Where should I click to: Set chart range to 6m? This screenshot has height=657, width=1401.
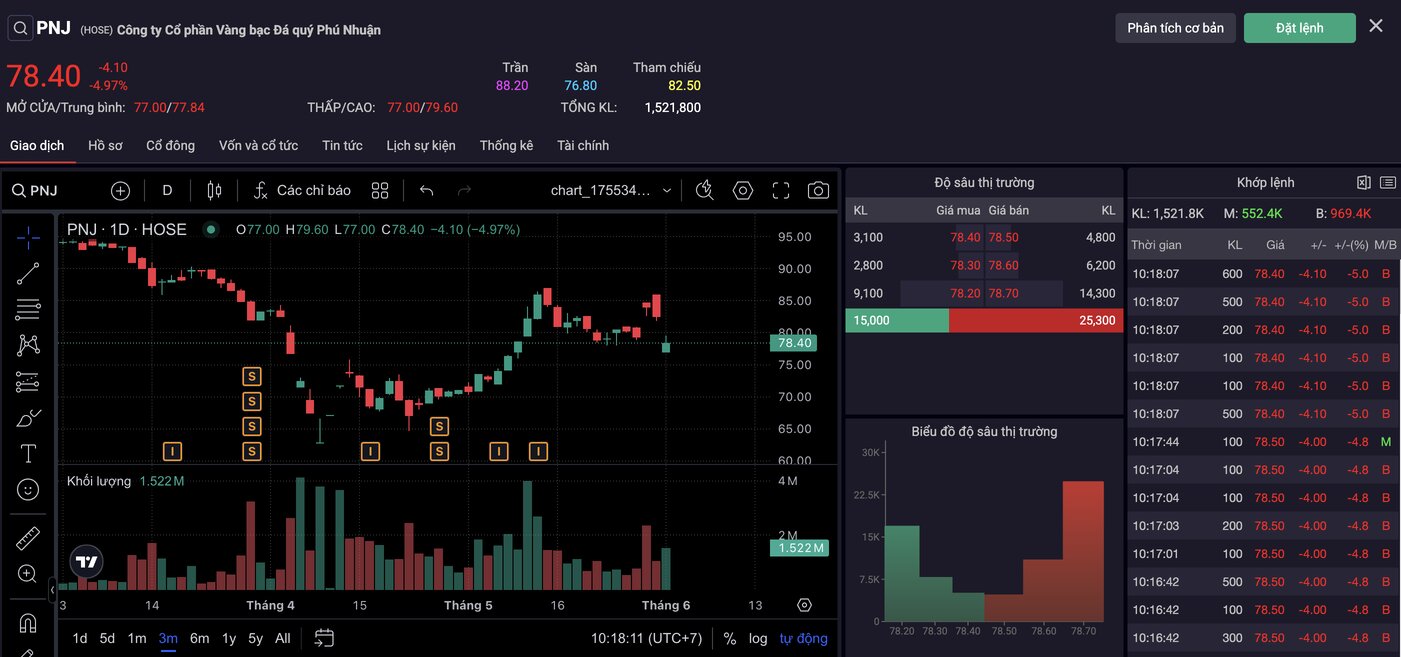200,638
